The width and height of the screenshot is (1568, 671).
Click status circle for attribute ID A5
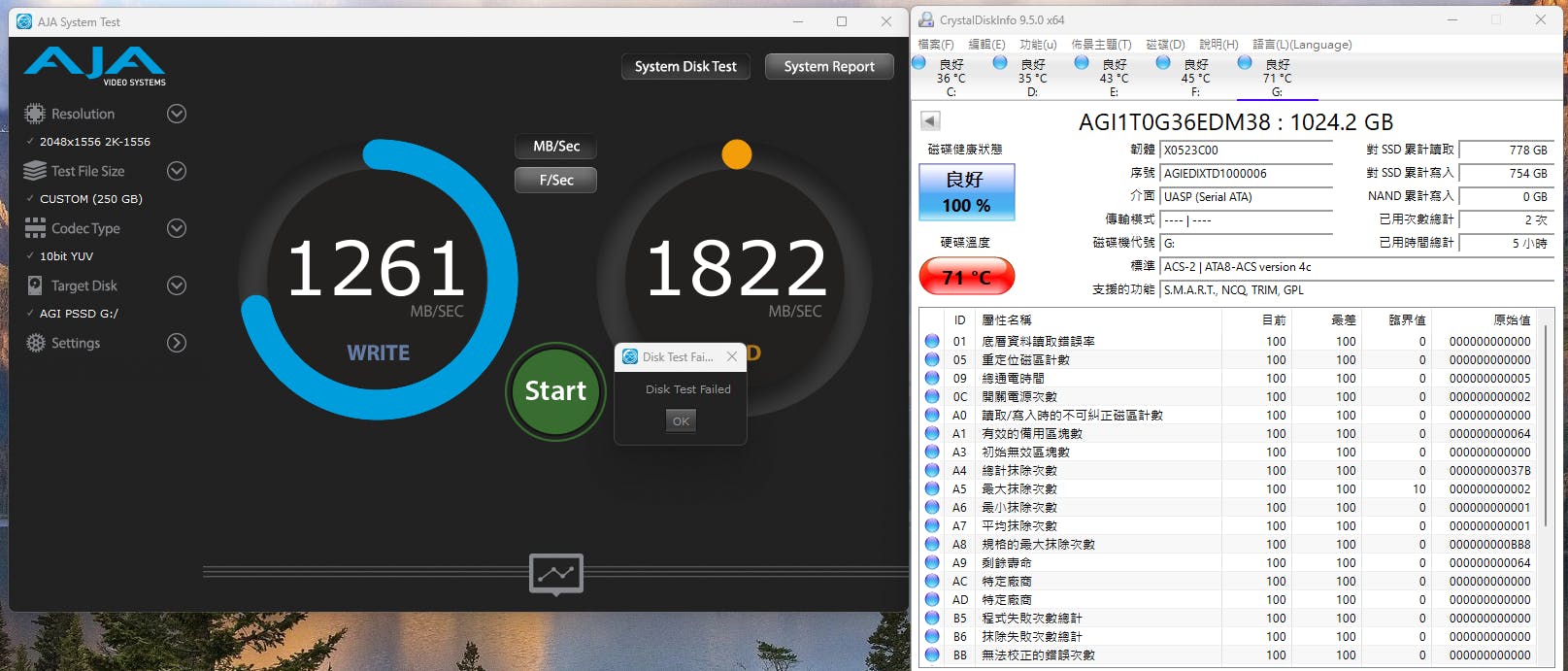pyautogui.click(x=932, y=488)
